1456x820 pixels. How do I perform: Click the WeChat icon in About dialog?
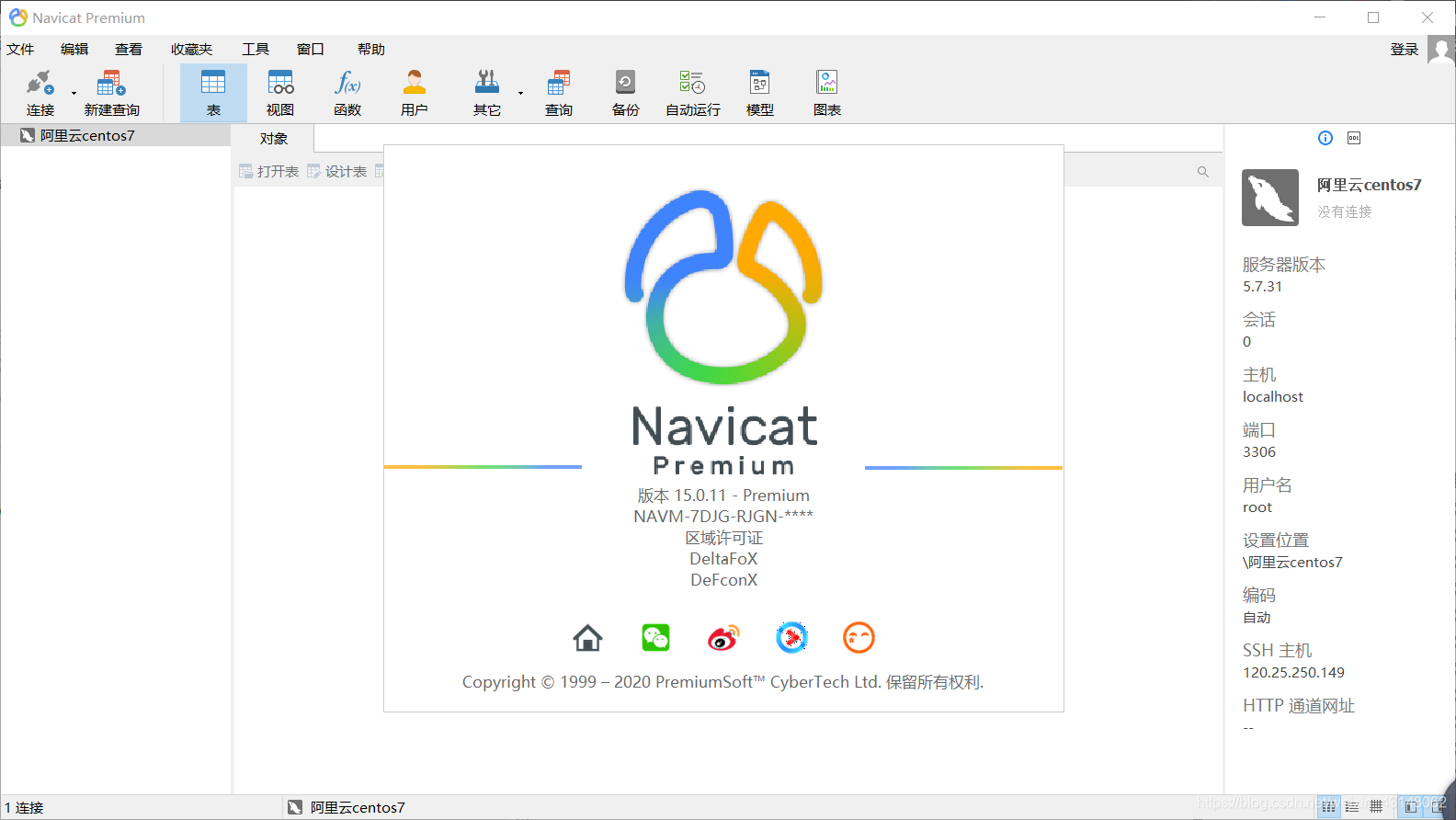pos(655,637)
